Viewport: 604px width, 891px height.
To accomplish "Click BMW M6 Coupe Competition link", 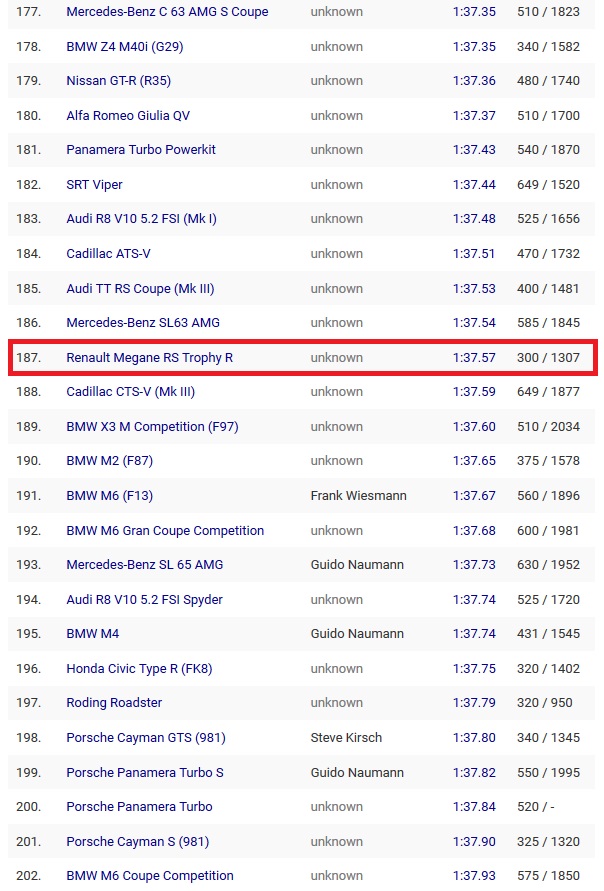I will click(149, 876).
